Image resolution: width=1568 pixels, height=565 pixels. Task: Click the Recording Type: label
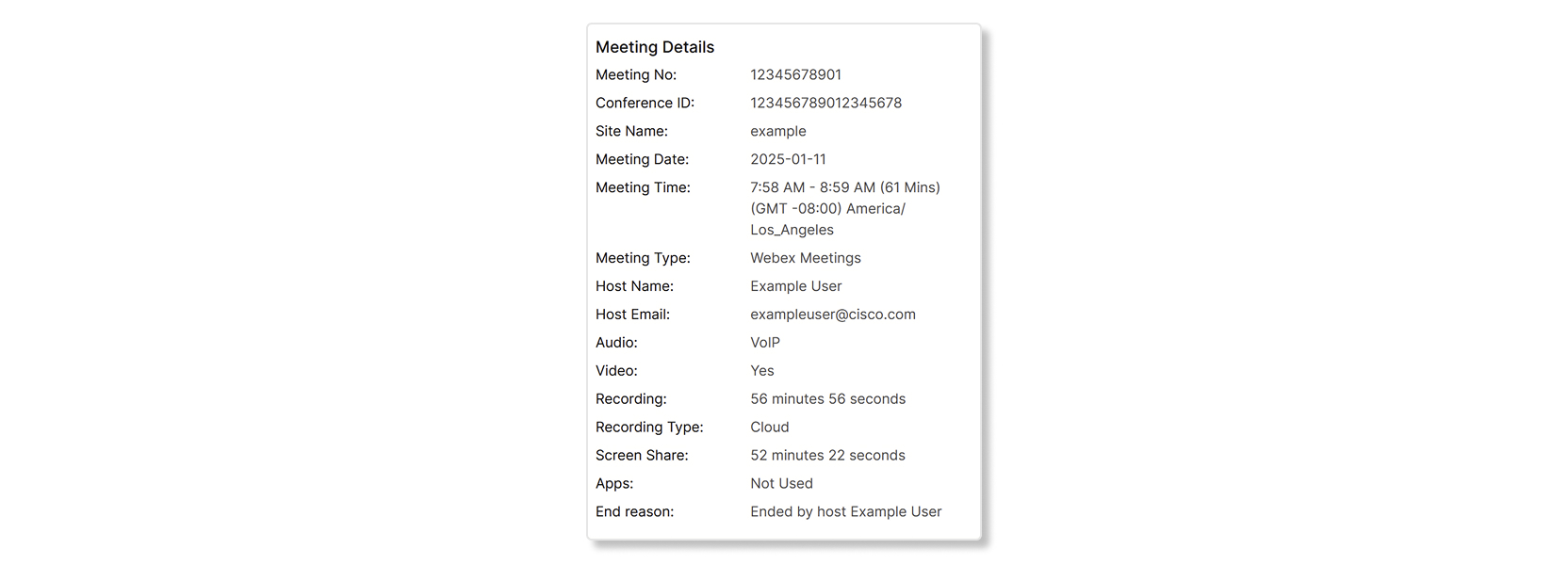[x=649, y=428]
